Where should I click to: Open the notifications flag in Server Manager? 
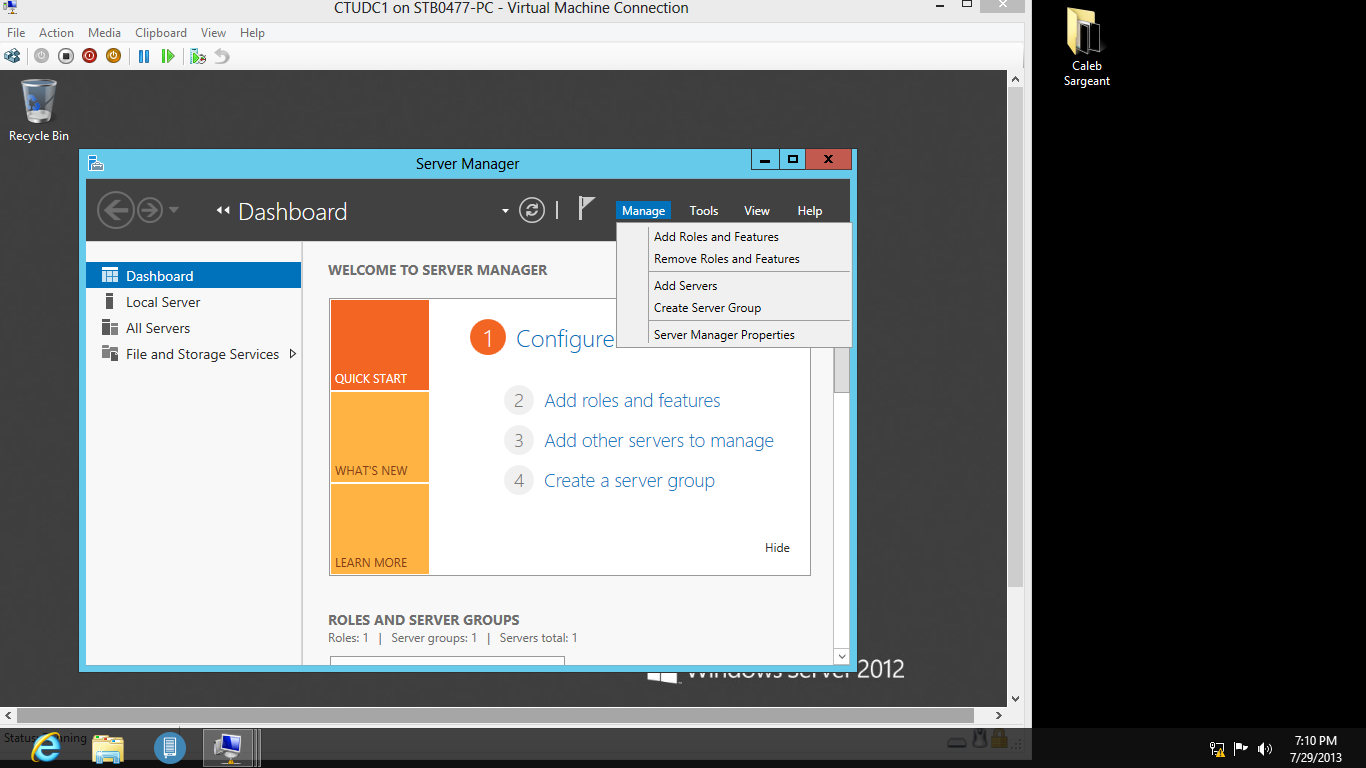(x=587, y=209)
